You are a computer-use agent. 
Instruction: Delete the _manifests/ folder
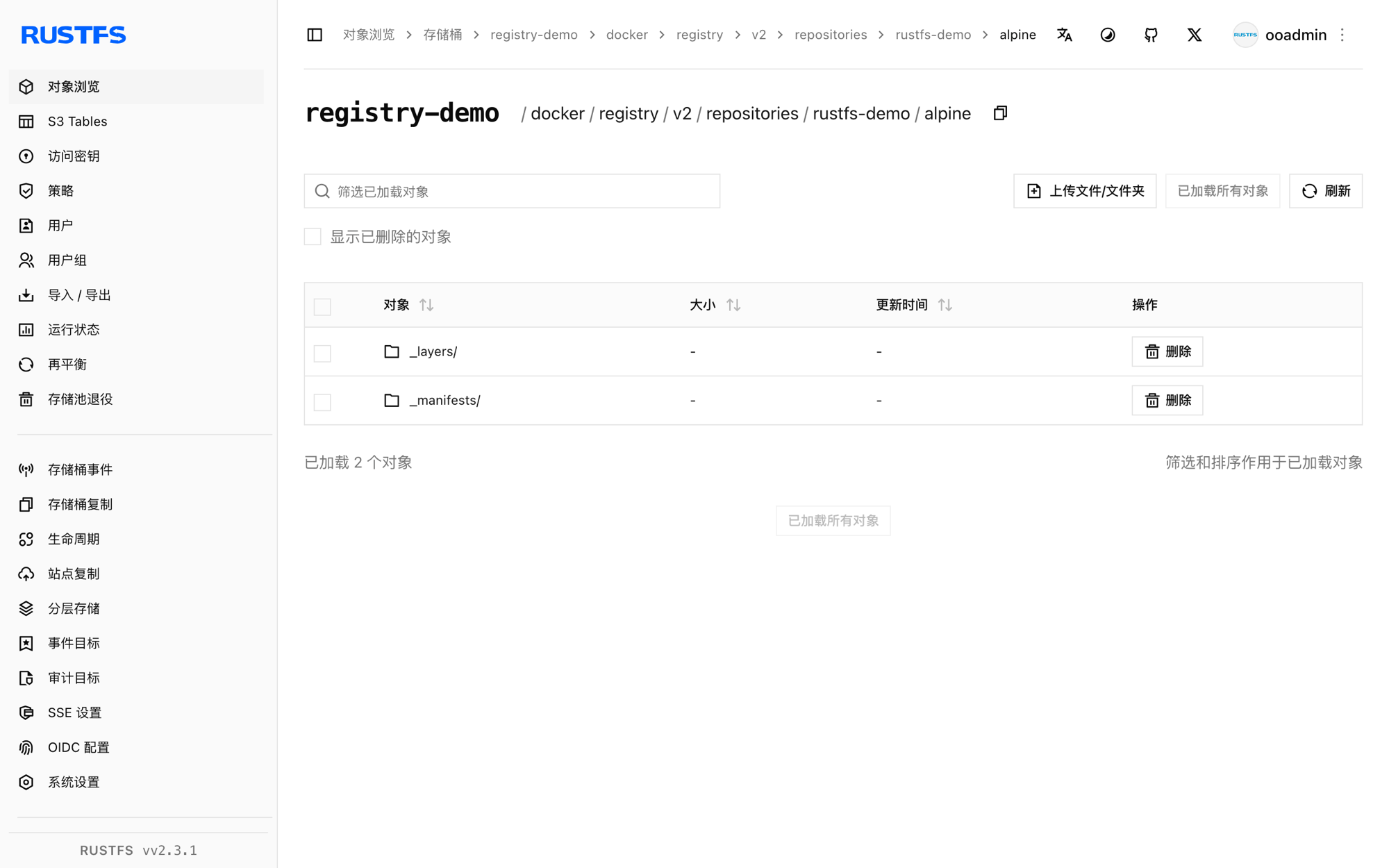click(1167, 401)
